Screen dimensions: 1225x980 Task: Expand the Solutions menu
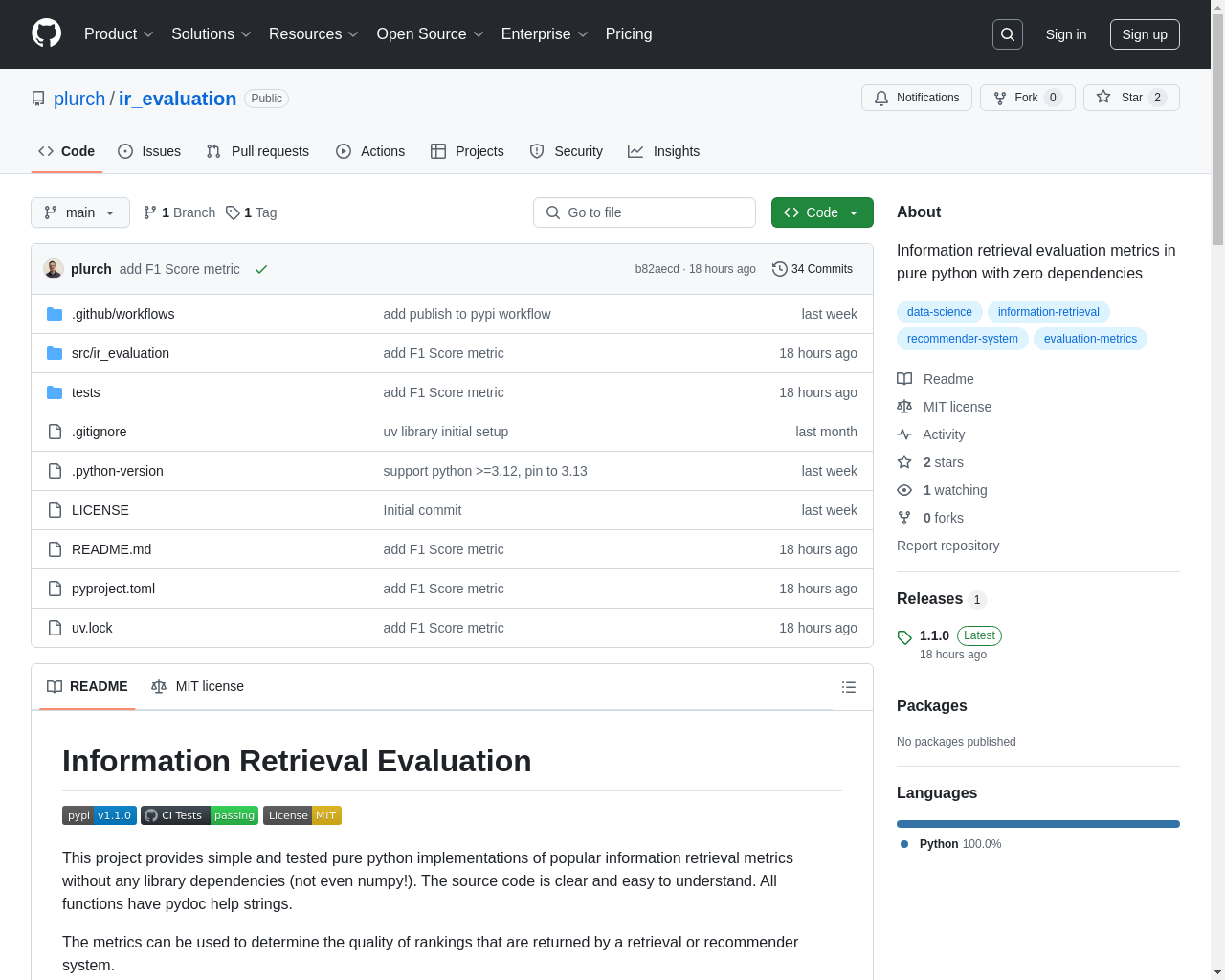[212, 34]
